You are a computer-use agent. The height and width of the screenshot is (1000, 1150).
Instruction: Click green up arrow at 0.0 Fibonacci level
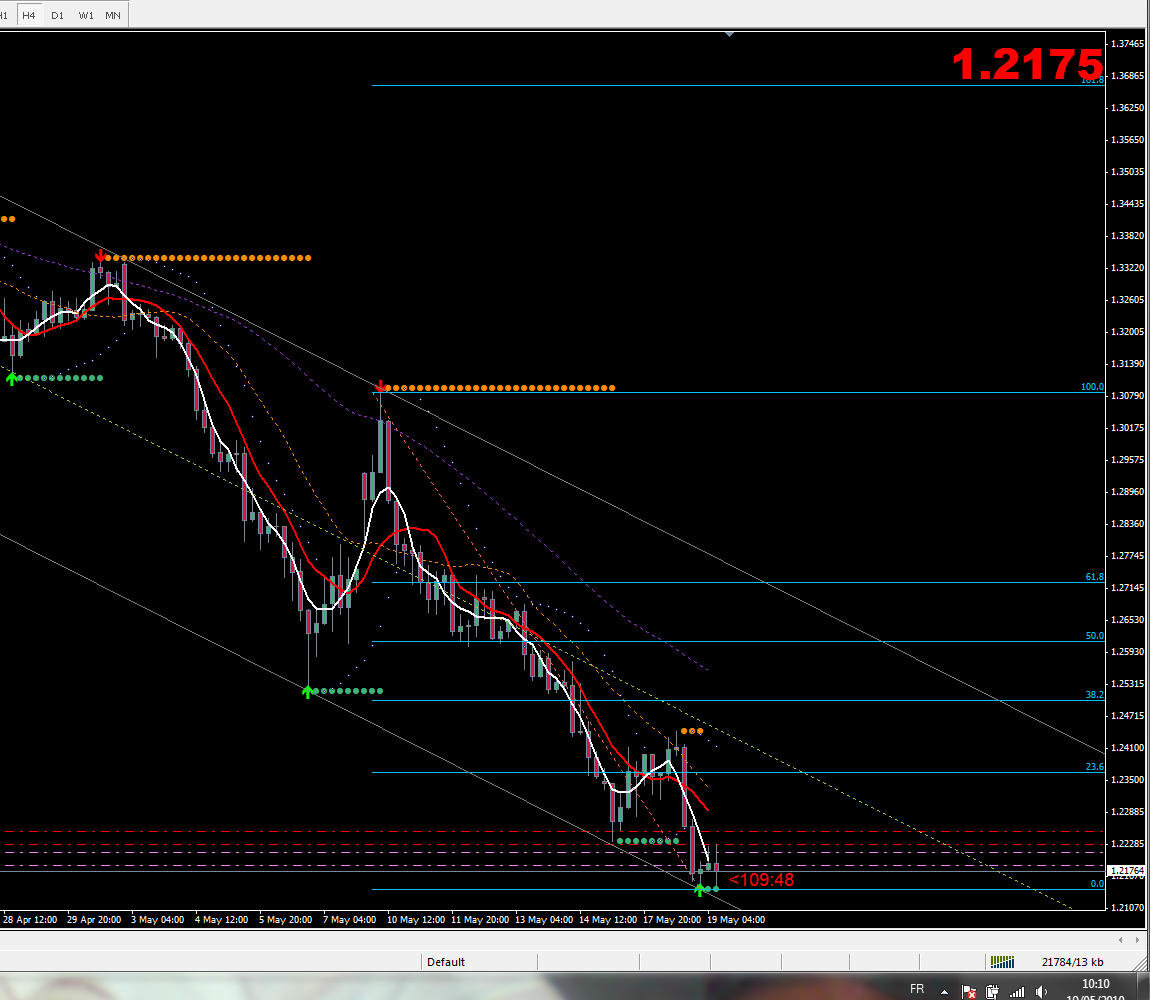tap(700, 890)
